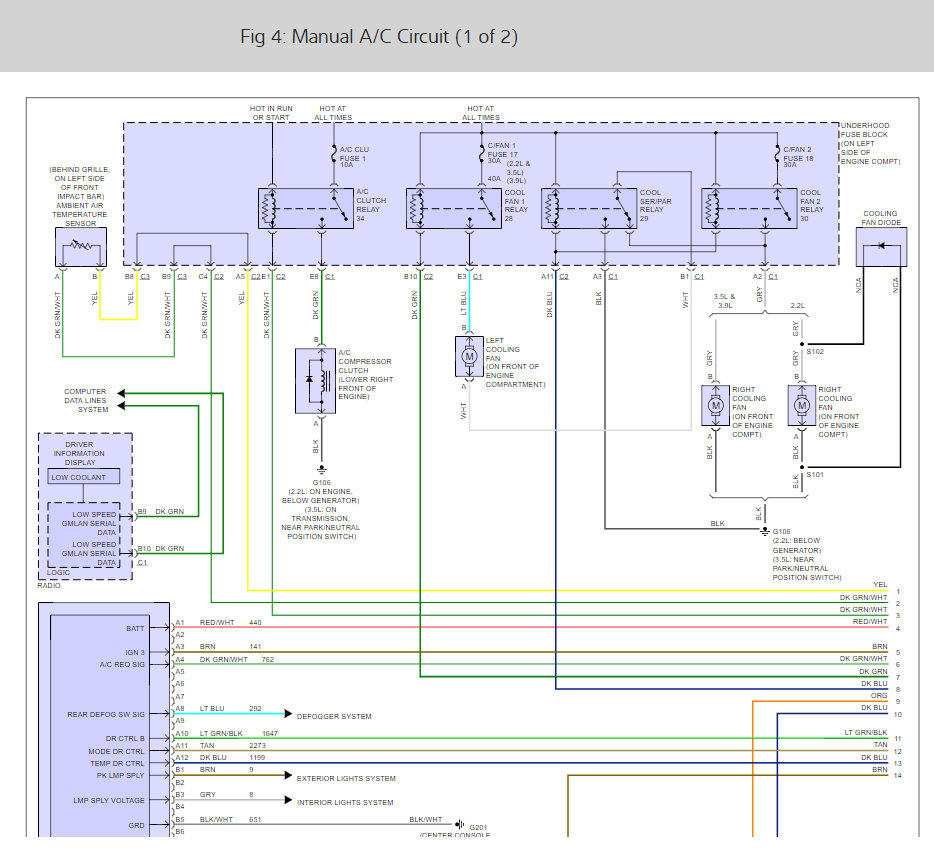Click the E8 C1 connector label
This screenshot has width=934, height=852.
tap(322, 276)
